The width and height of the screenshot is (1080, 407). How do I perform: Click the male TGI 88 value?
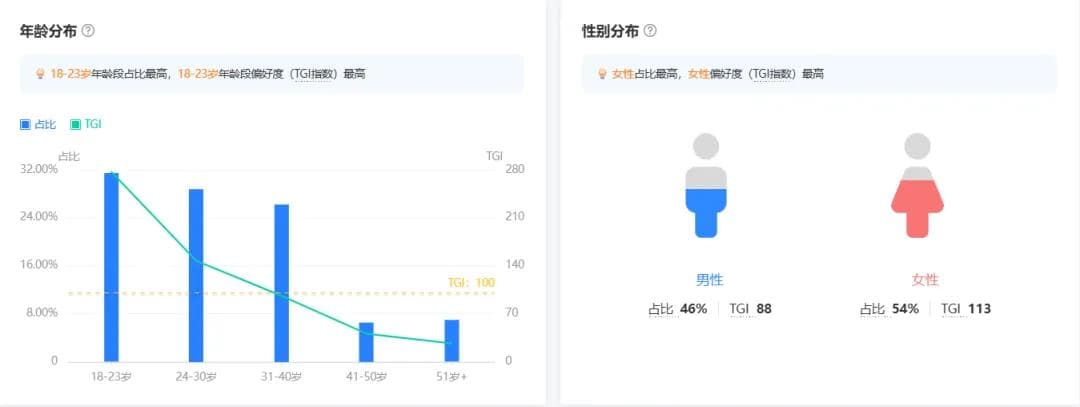click(x=763, y=309)
